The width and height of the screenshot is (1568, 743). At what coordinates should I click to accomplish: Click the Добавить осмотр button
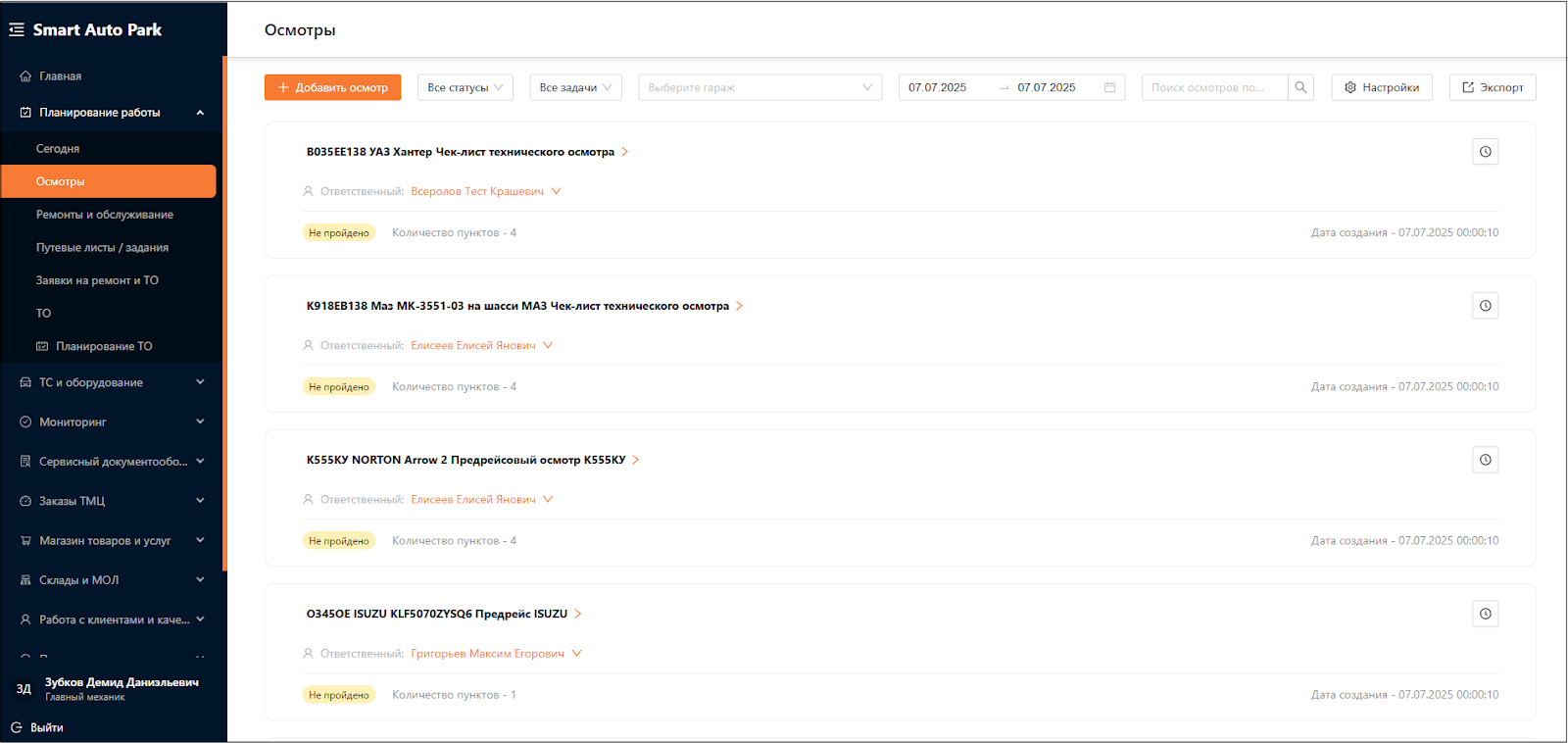pyautogui.click(x=332, y=87)
